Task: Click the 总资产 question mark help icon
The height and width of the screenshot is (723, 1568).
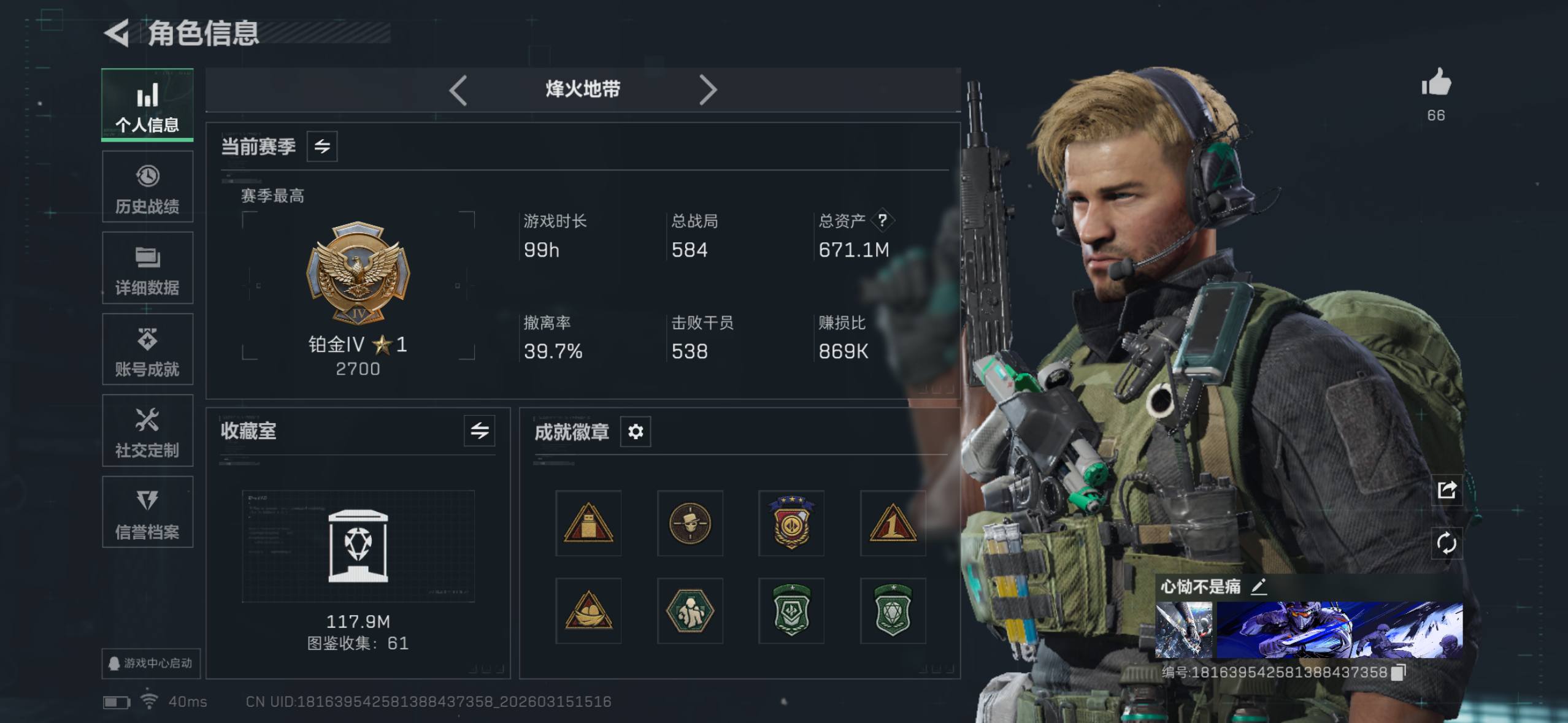Action: [x=882, y=220]
